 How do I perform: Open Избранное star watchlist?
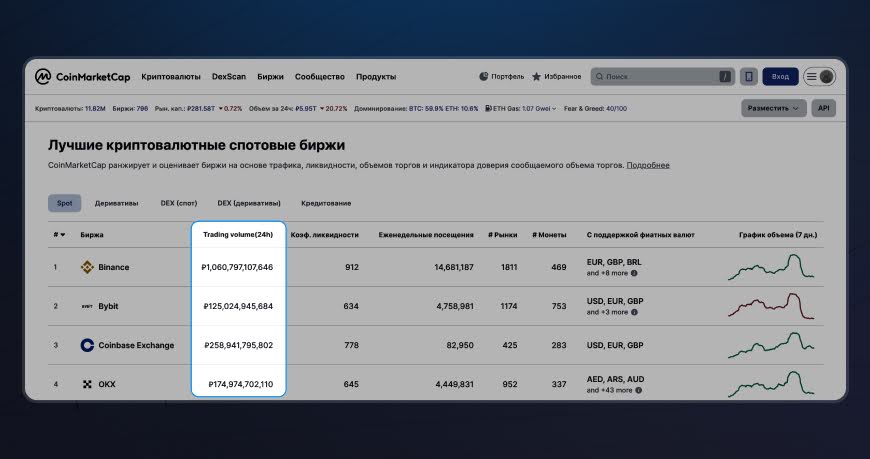point(536,77)
